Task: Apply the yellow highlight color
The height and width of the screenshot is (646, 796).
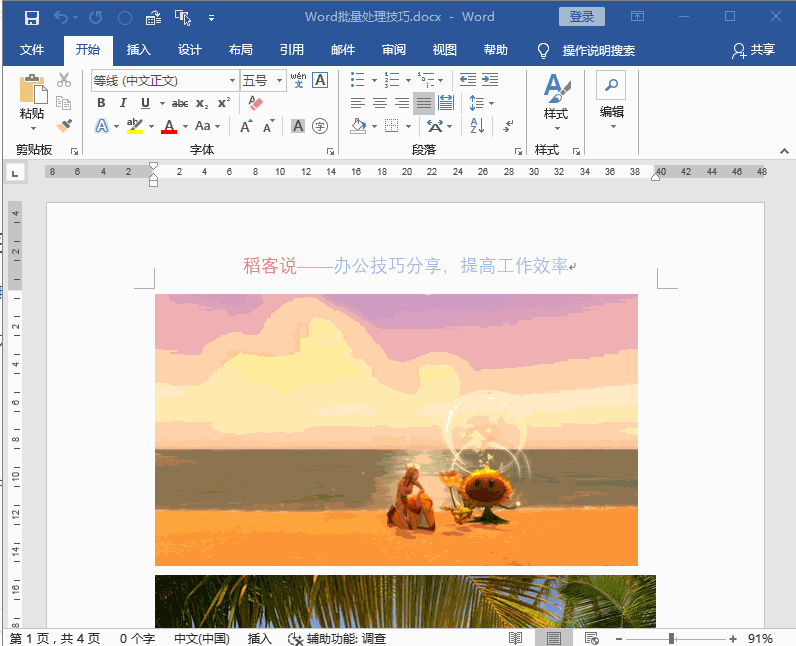Action: [x=135, y=126]
